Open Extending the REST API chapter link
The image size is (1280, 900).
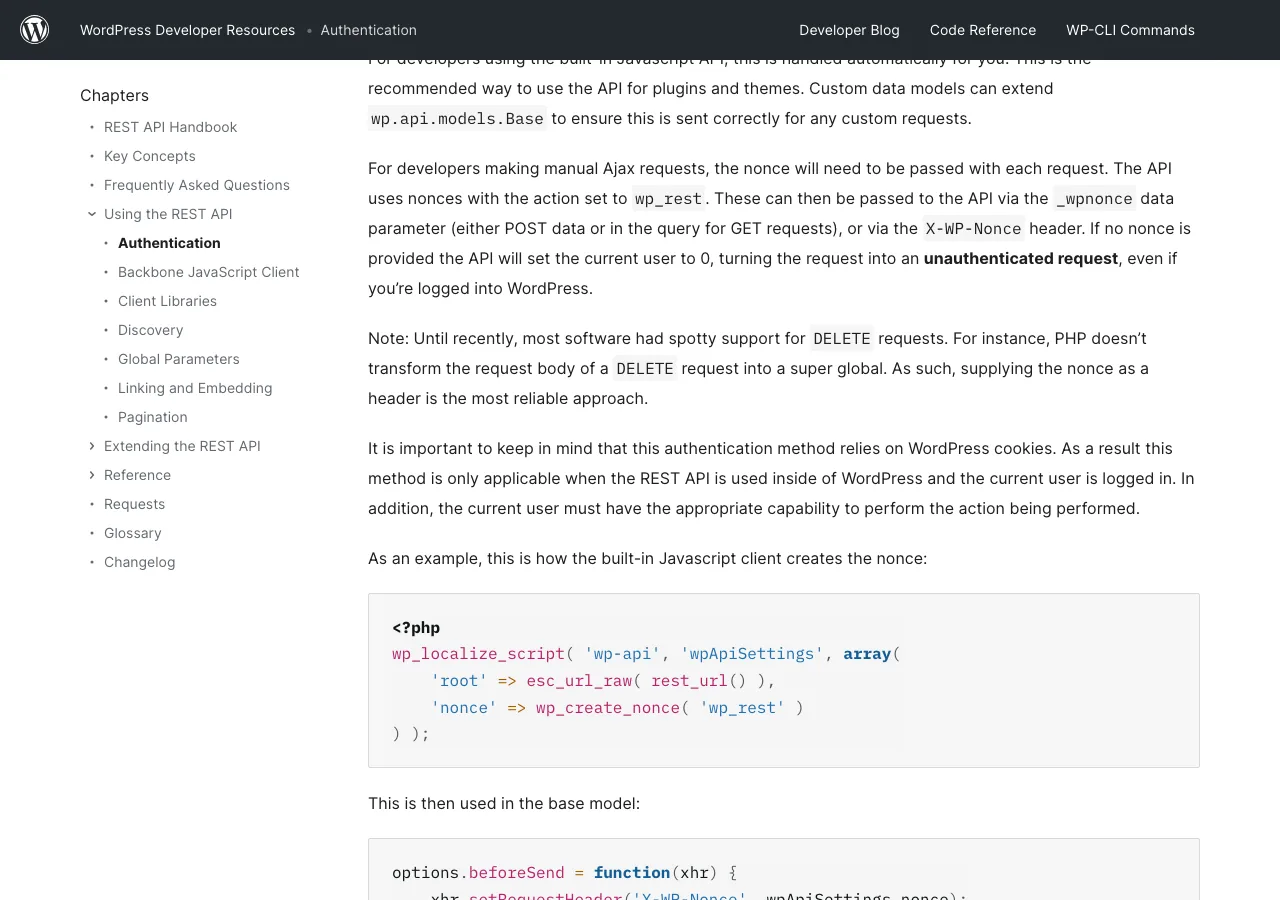pos(182,446)
